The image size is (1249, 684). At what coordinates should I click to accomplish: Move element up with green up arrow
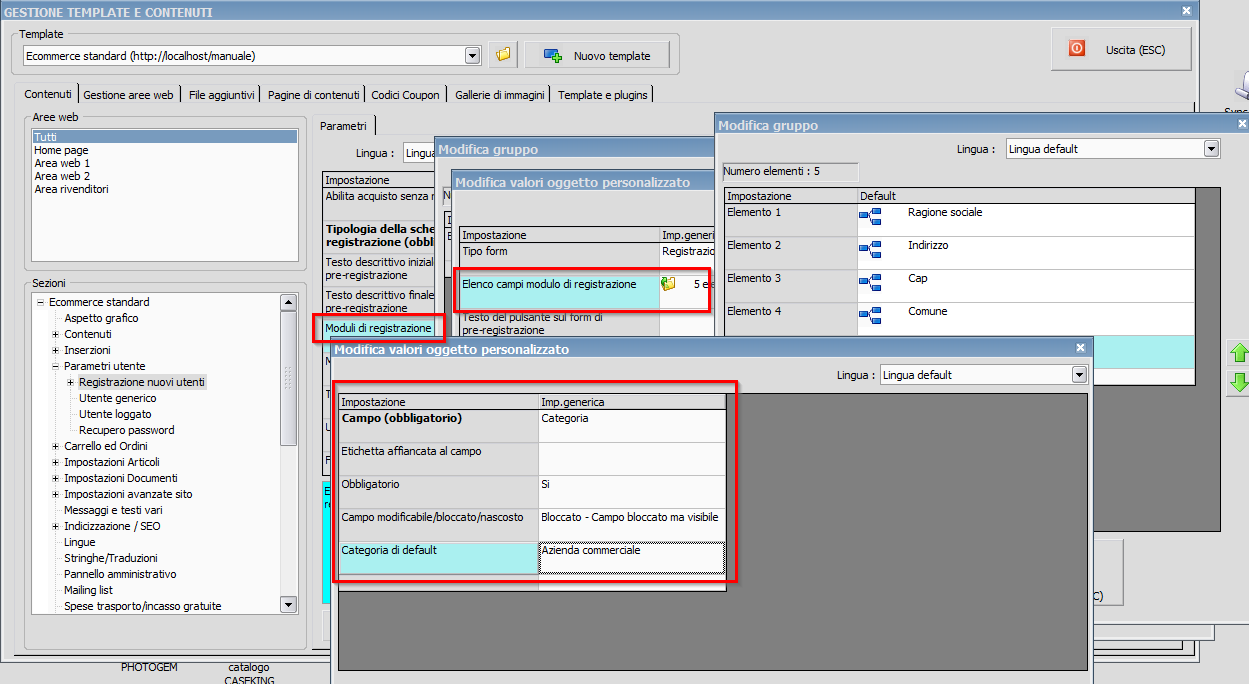click(1238, 353)
